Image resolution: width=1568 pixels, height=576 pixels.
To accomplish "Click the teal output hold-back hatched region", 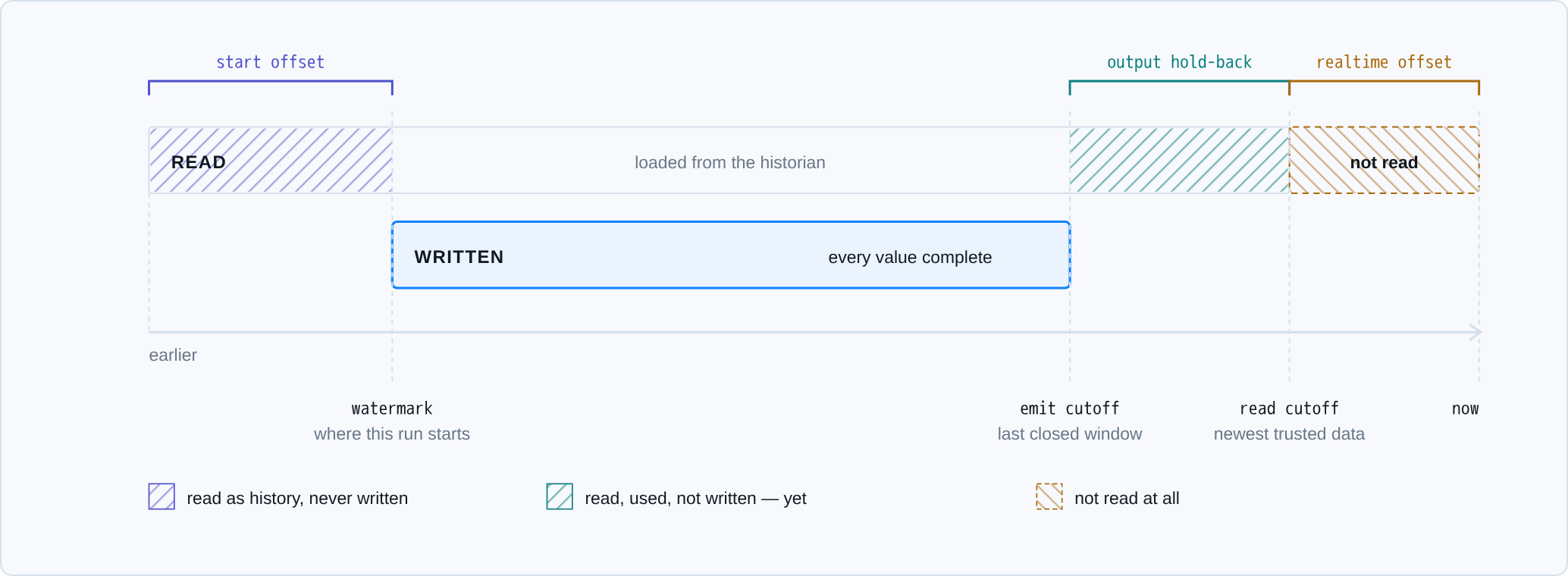I will (1179, 160).
